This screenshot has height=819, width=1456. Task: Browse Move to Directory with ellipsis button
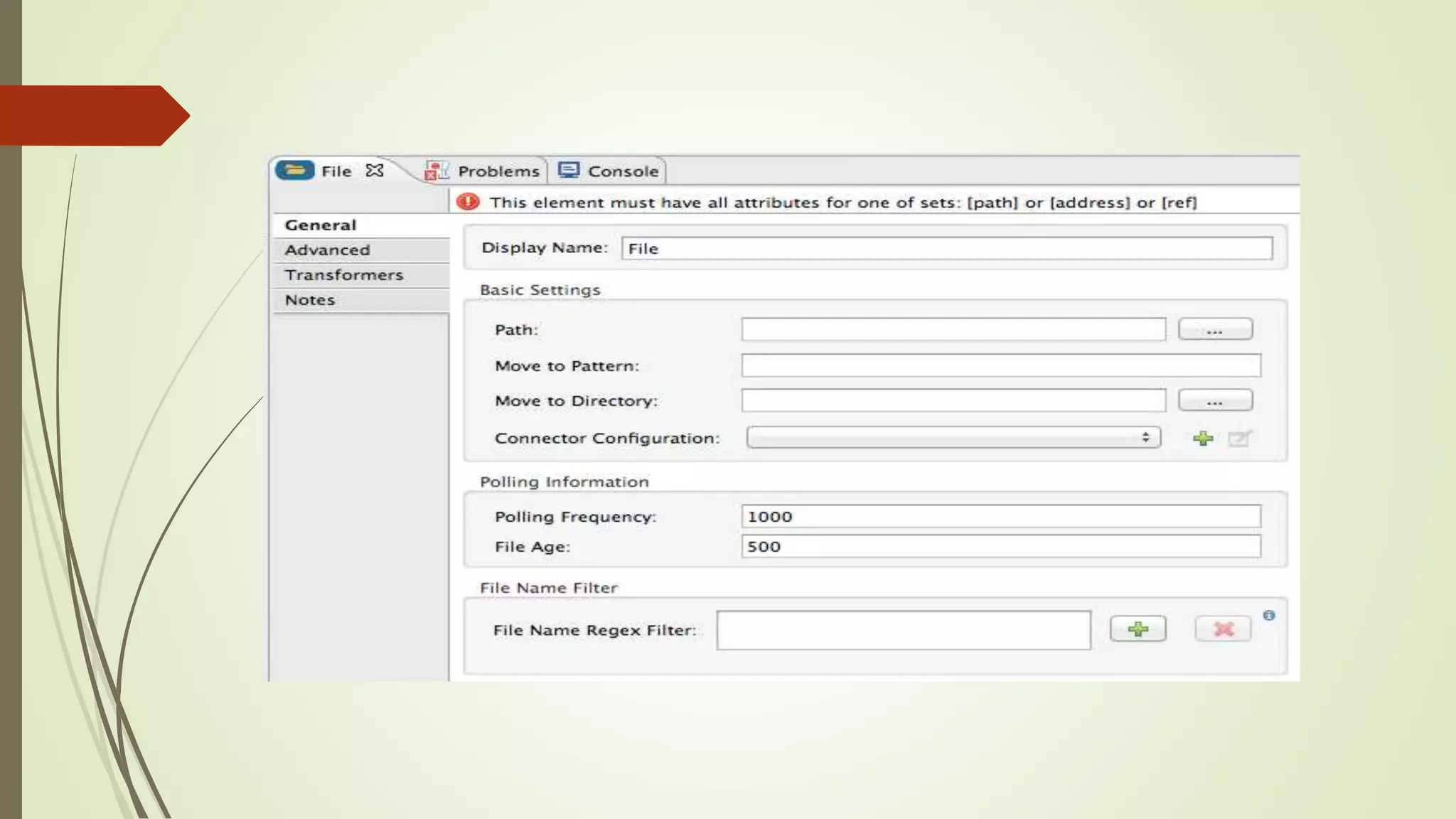click(1215, 401)
